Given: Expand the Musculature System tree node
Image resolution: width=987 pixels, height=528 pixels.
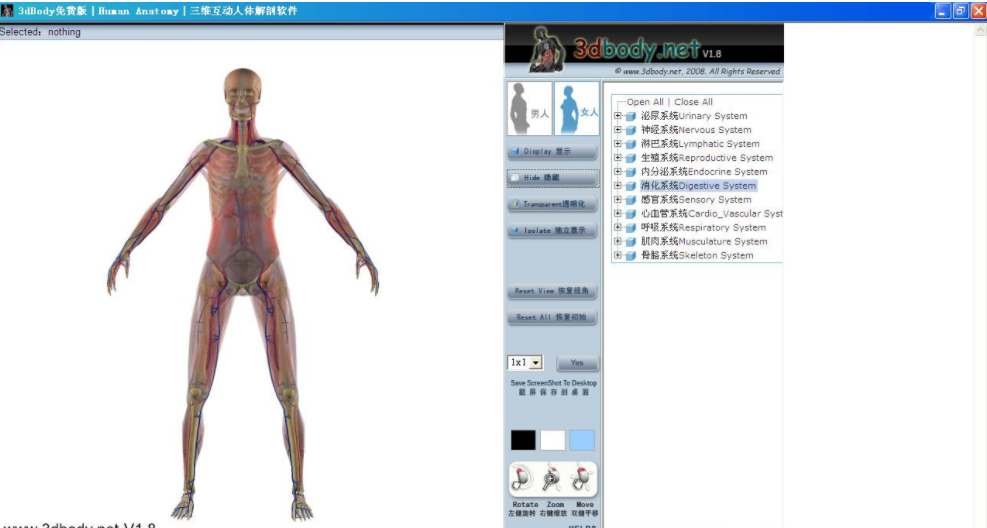Looking at the screenshot, I should (618, 241).
